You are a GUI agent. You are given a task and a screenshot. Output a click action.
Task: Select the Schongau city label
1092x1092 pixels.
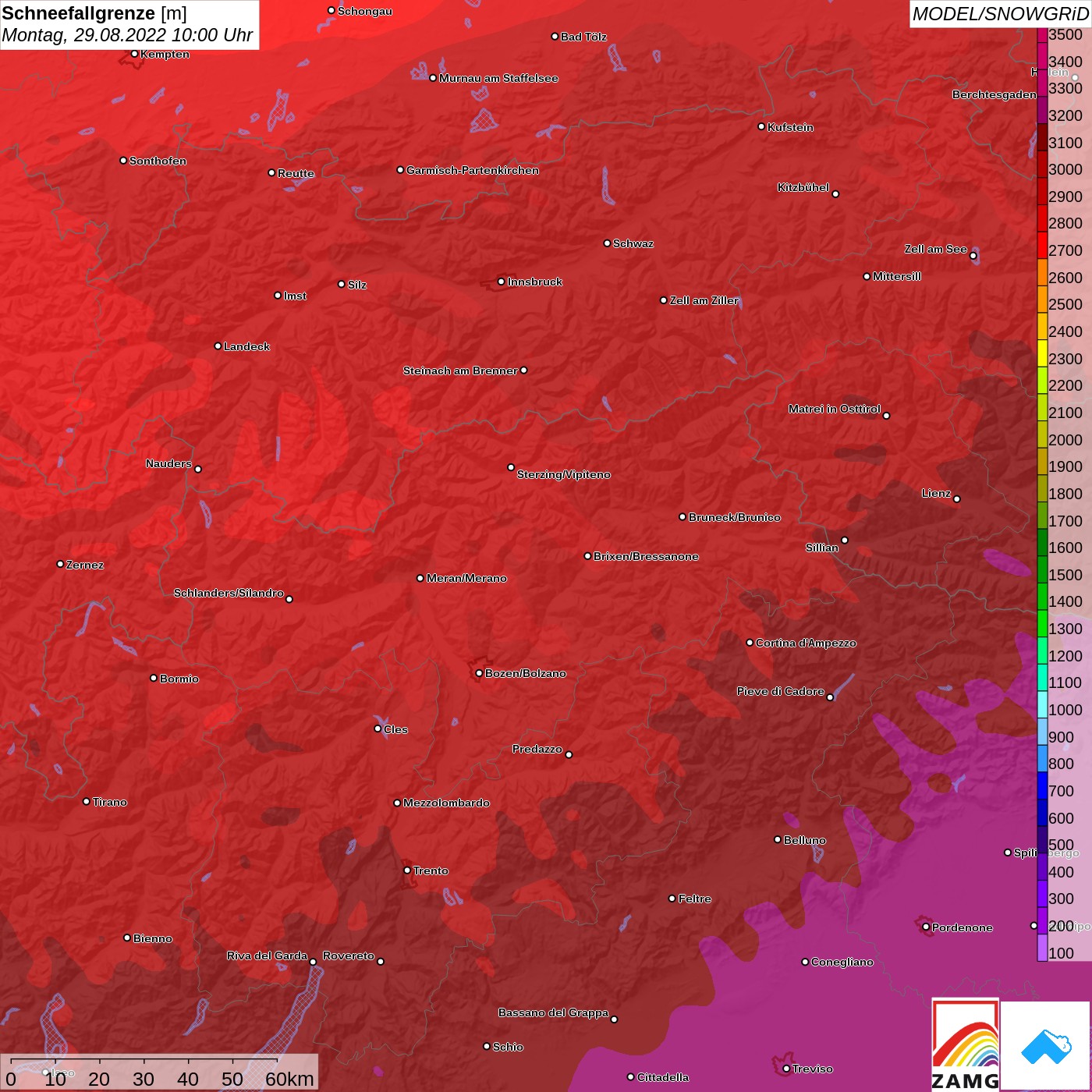365,11
